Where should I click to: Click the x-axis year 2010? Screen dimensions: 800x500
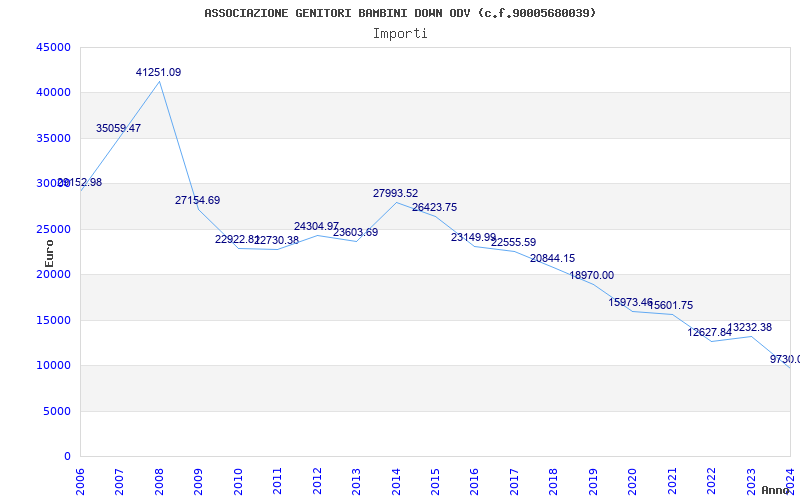[x=238, y=482]
